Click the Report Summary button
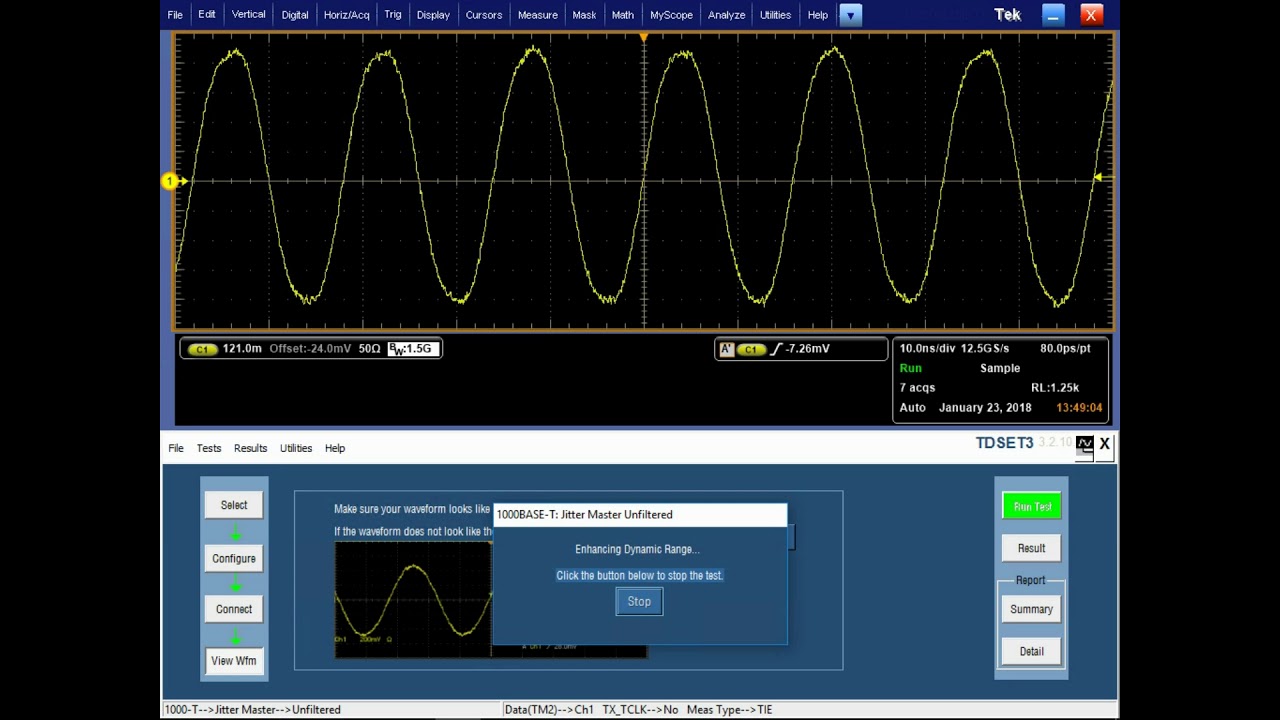 (x=1032, y=609)
